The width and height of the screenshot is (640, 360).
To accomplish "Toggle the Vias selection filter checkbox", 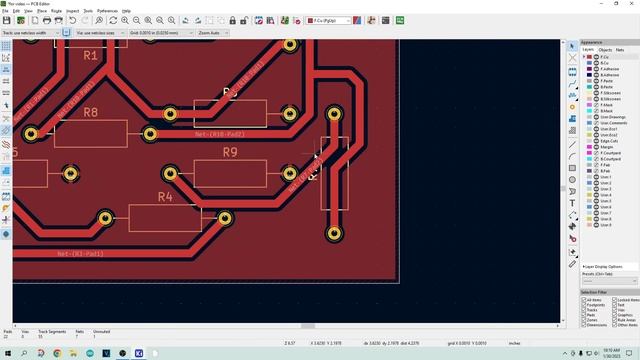I will coord(614,310).
